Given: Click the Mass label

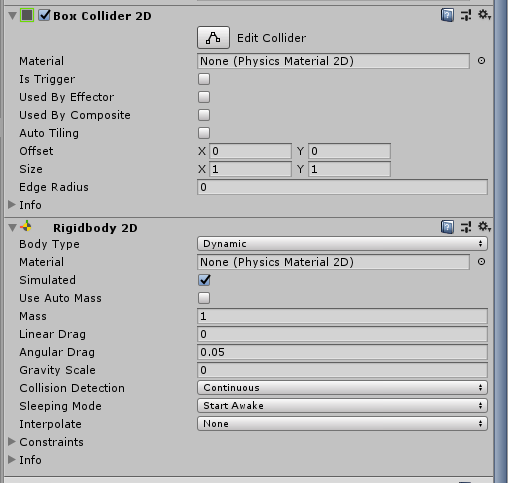Looking at the screenshot, I should pyautogui.click(x=33, y=316).
